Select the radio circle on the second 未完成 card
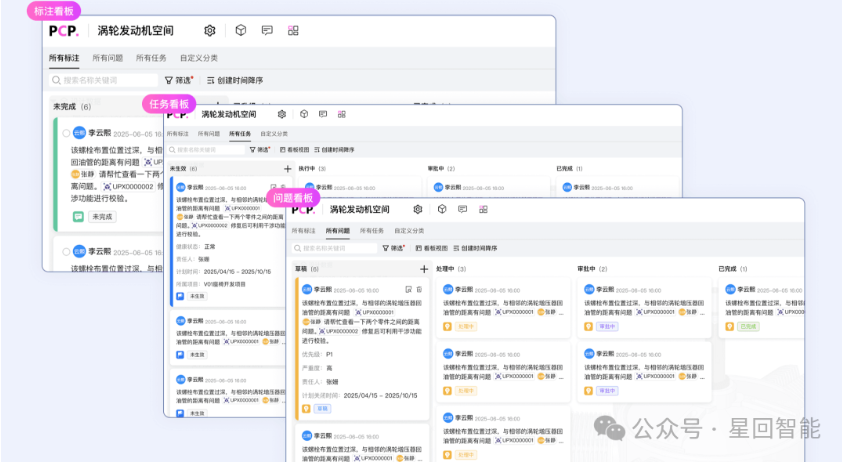Screen dimensions: 842x462 [66, 251]
